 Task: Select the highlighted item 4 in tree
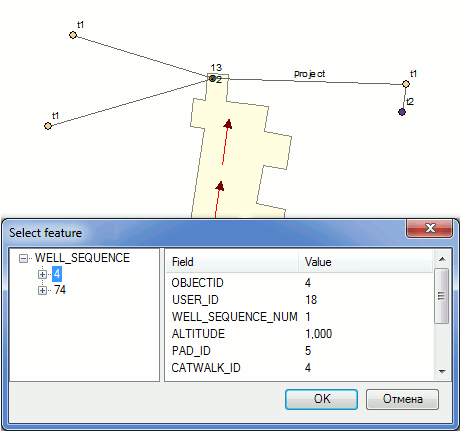tap(57, 274)
